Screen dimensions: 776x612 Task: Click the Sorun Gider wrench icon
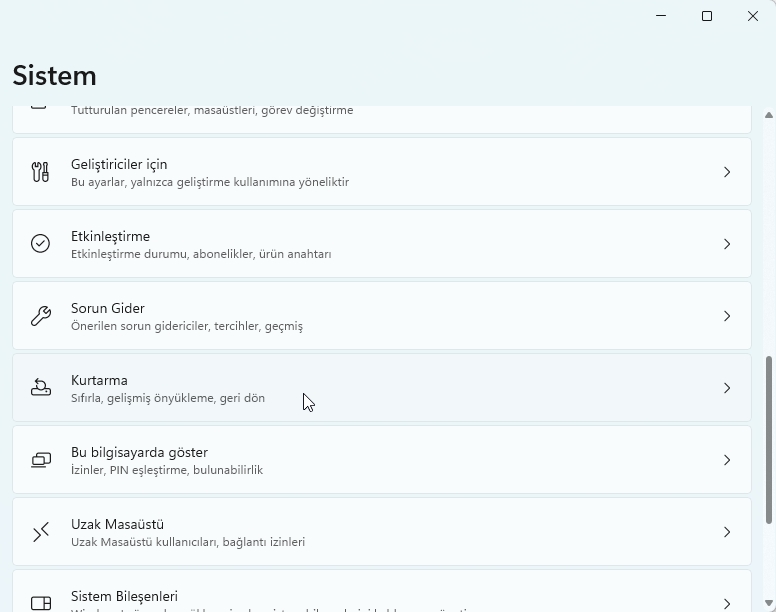pyautogui.click(x=41, y=316)
